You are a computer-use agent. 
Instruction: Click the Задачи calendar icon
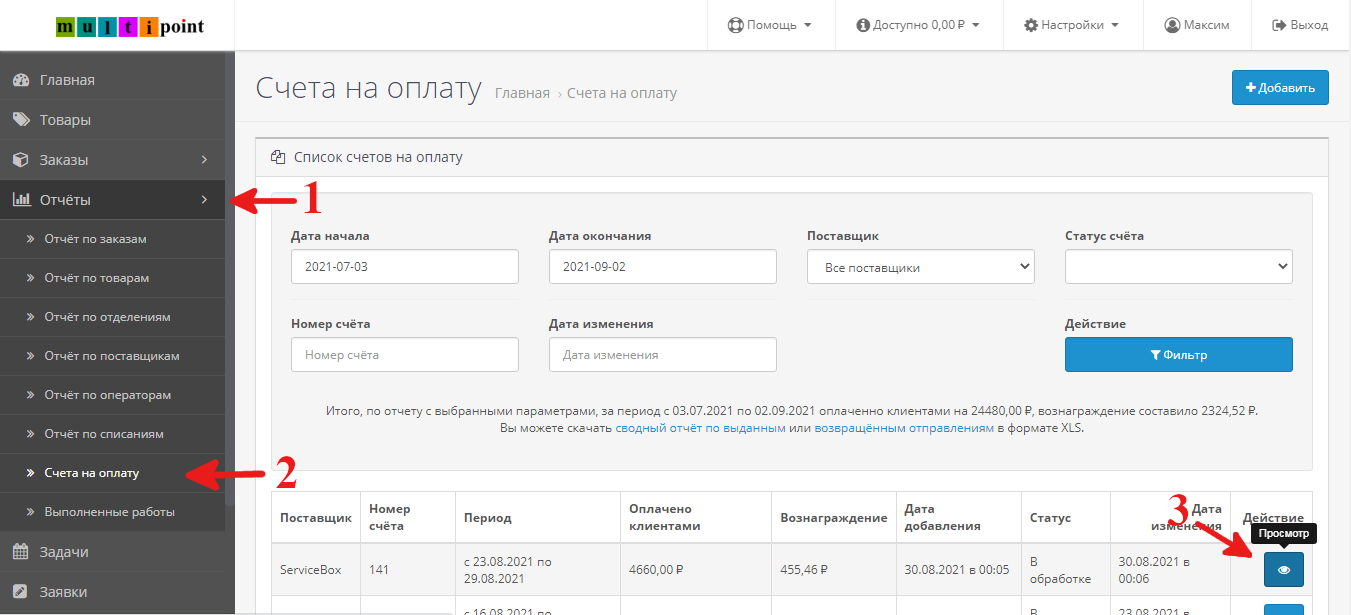click(x=20, y=552)
